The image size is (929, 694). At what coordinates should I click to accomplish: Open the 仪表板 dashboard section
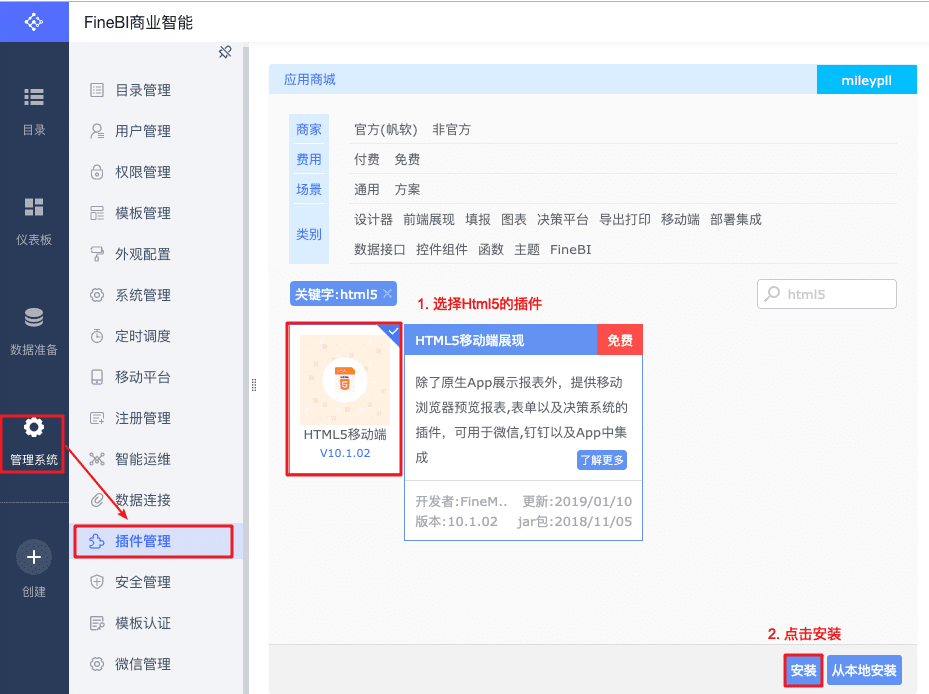pos(34,222)
